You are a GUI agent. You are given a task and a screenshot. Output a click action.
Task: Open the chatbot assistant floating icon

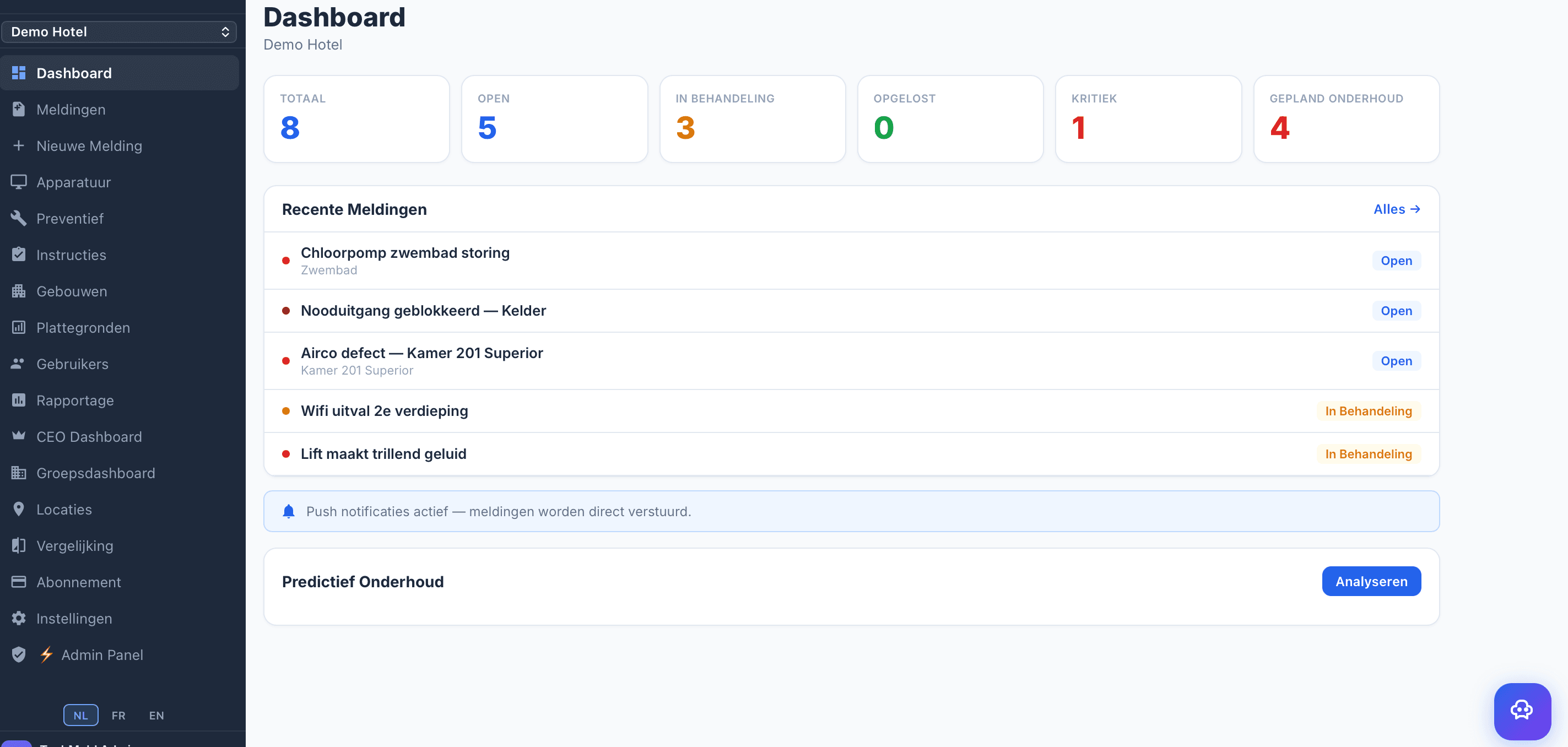click(x=1522, y=711)
